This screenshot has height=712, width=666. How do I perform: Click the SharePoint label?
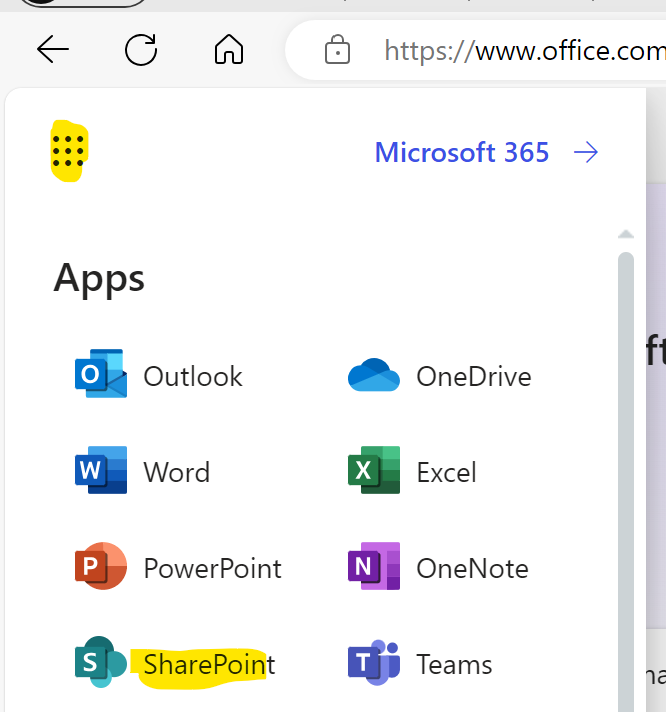tap(209, 665)
